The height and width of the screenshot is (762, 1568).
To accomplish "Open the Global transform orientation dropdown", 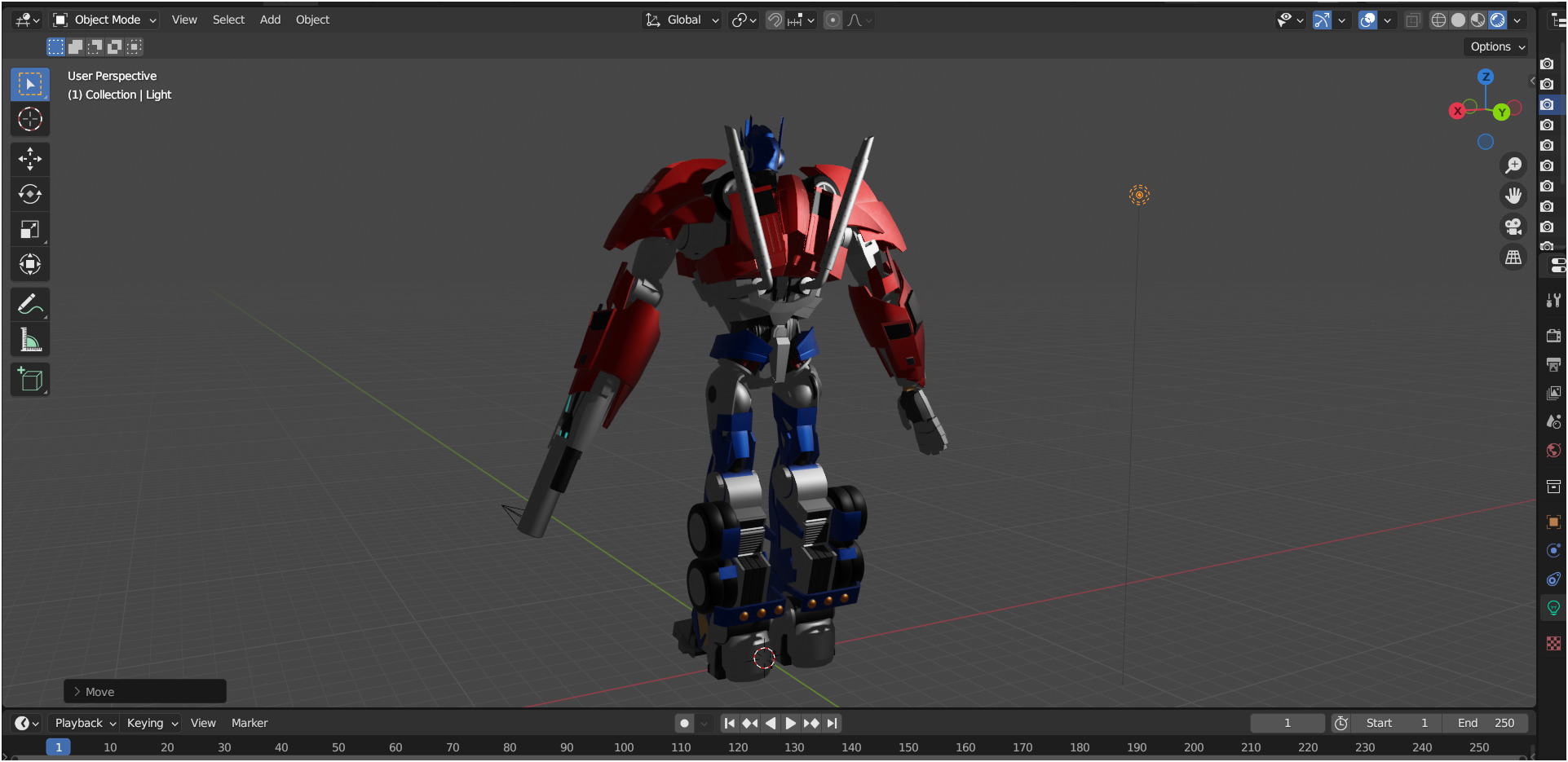I will click(x=682, y=20).
